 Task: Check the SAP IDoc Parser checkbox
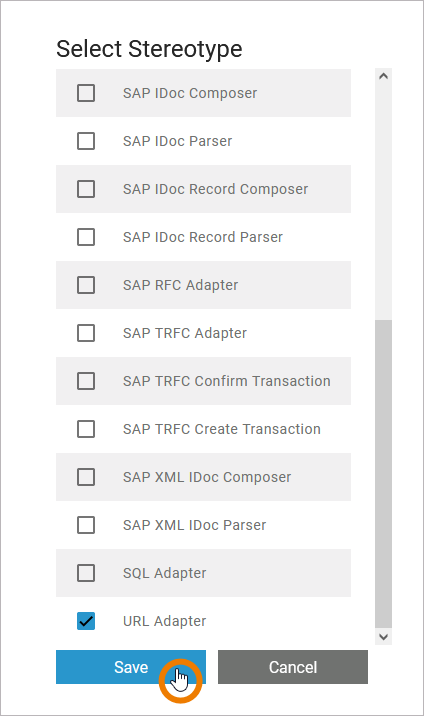pyautogui.click(x=86, y=141)
